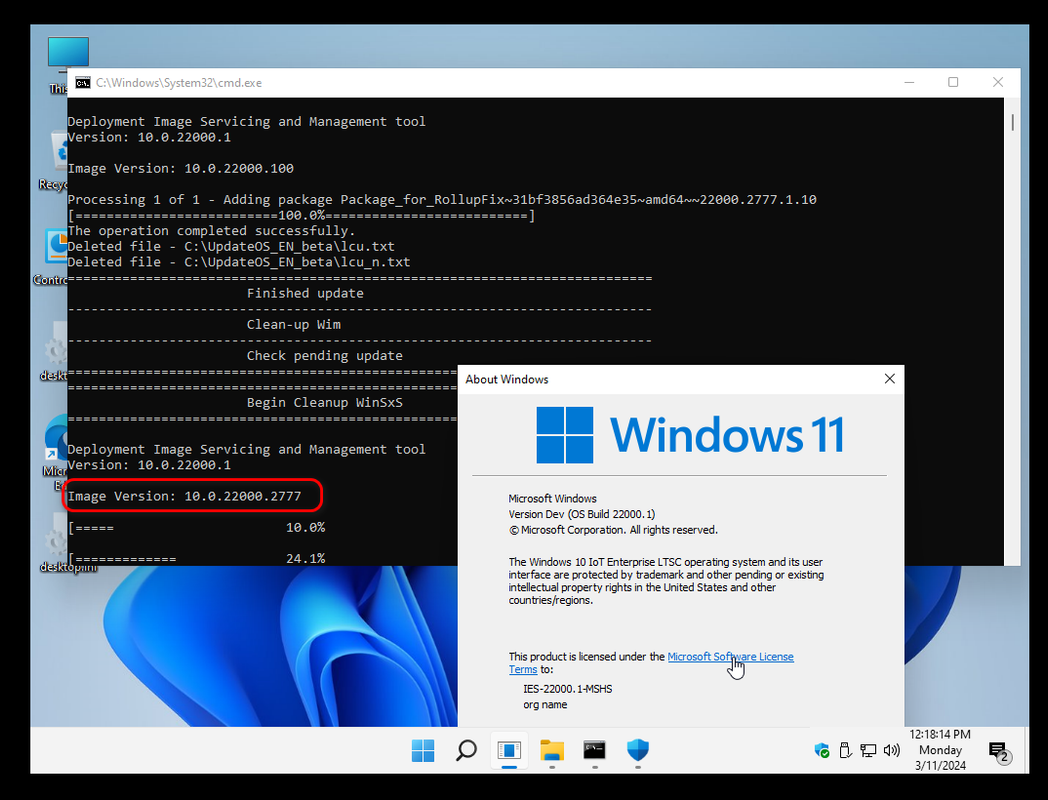The height and width of the screenshot is (800, 1048).
Task: Open the Windows Start menu
Action: coord(422,751)
